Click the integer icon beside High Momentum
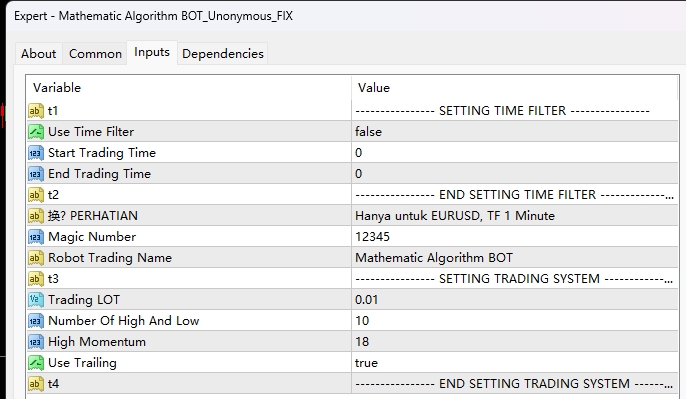 pyautogui.click(x=36, y=342)
